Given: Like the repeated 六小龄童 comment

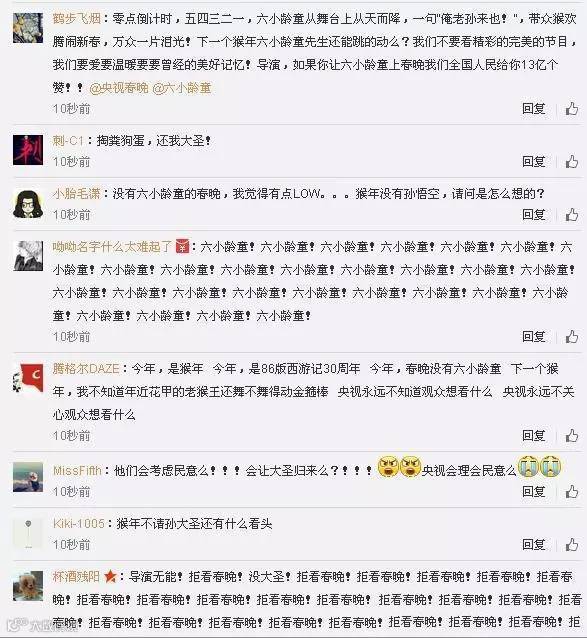Looking at the screenshot, I should pos(572,336).
